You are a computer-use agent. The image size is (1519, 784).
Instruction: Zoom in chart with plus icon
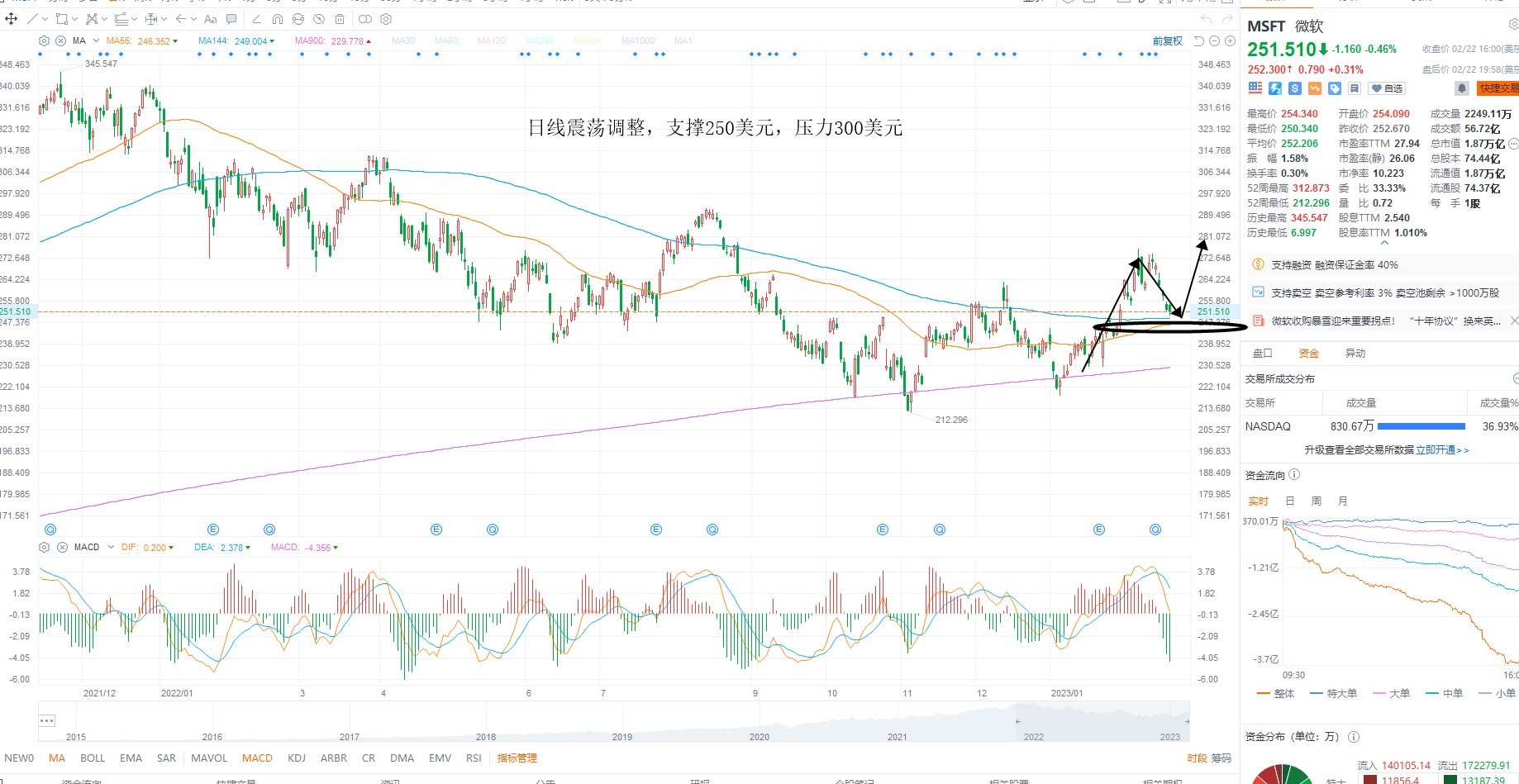(1230, 40)
